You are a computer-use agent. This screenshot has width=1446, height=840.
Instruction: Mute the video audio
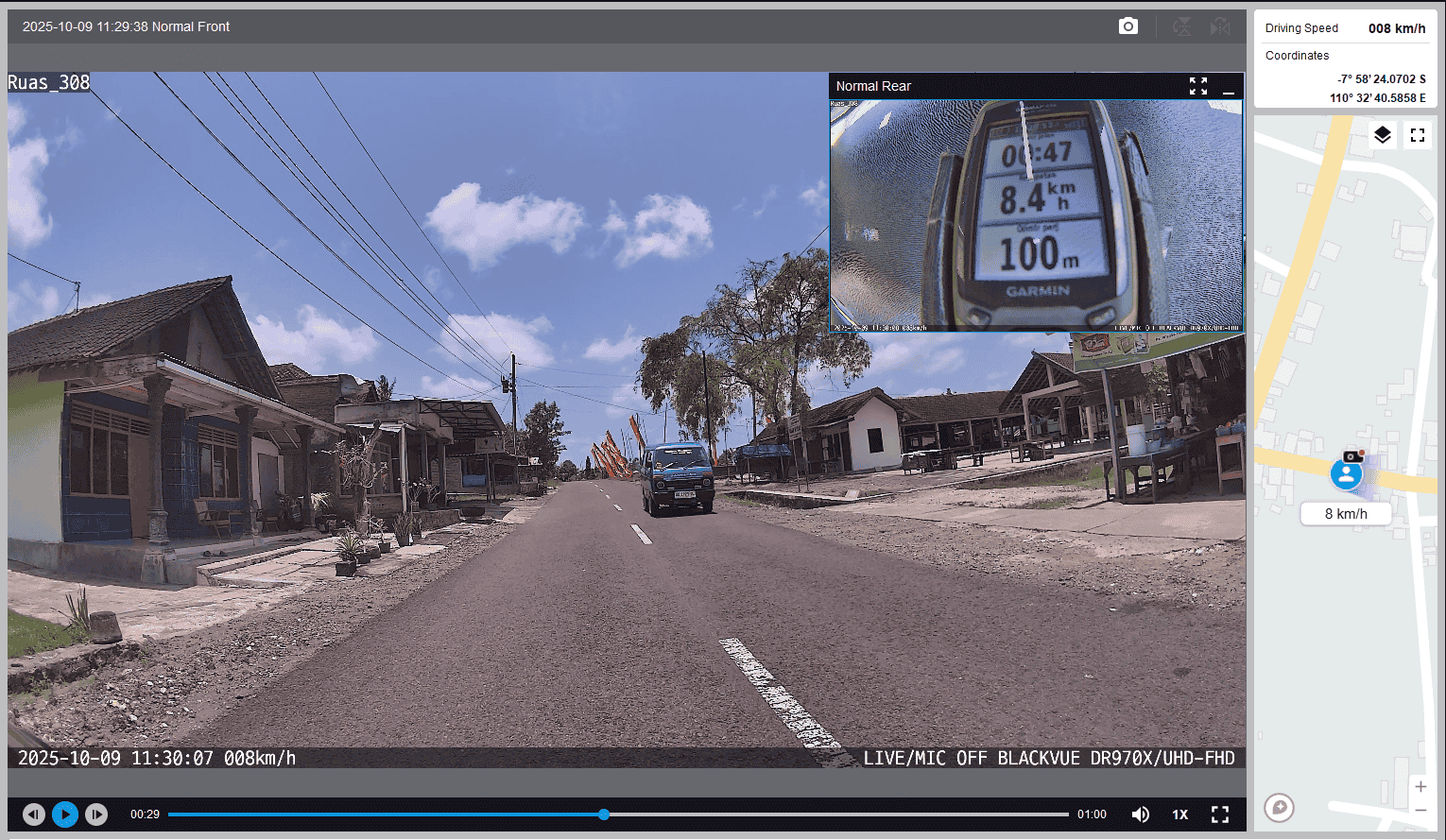(1141, 814)
